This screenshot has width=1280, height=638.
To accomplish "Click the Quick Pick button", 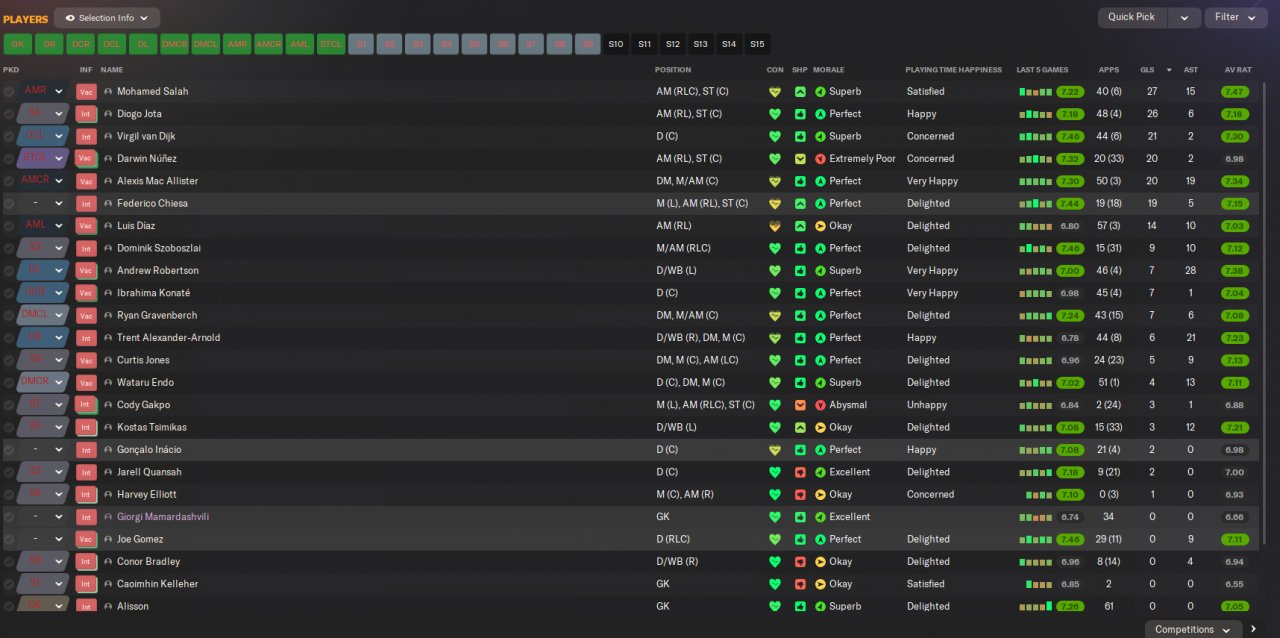I will (1132, 17).
